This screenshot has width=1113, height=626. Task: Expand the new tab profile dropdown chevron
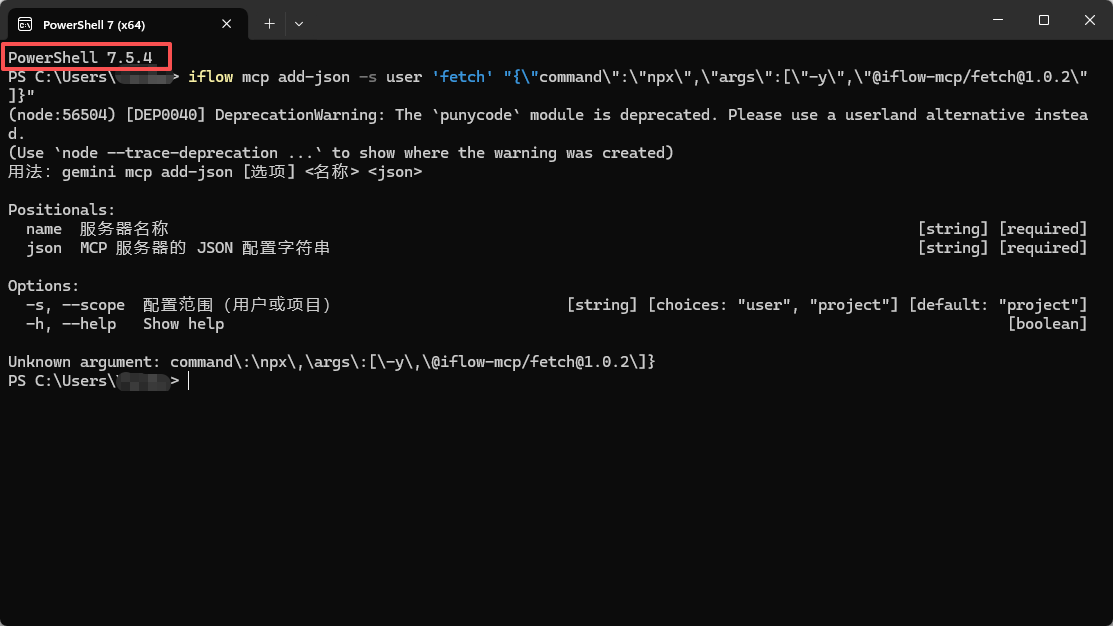point(299,23)
